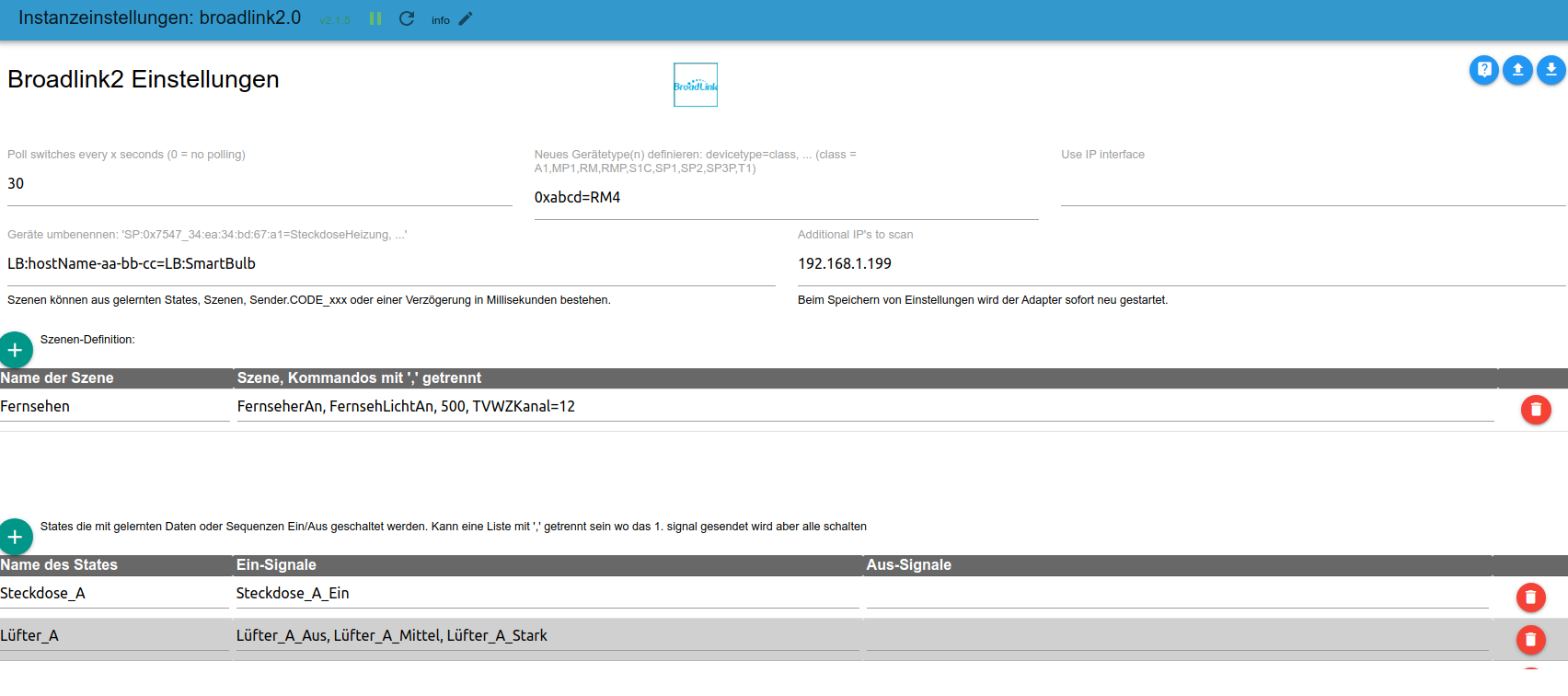Edit the Fernsehen scene commands field
This screenshot has width=1568, height=696.
click(865, 407)
